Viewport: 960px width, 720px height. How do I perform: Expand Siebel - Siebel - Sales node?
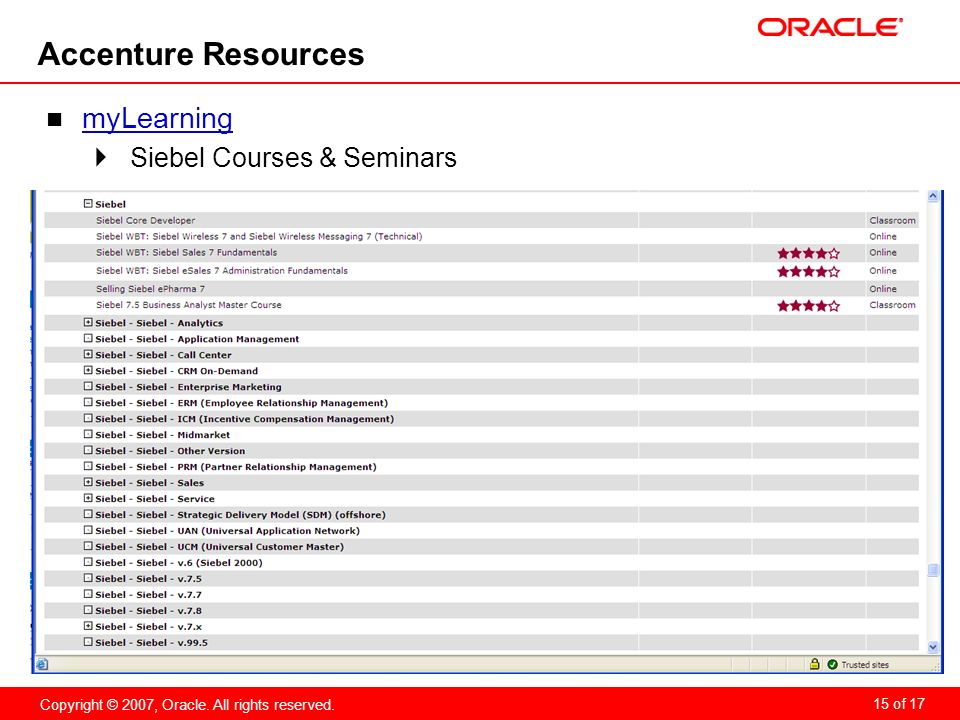tap(88, 482)
